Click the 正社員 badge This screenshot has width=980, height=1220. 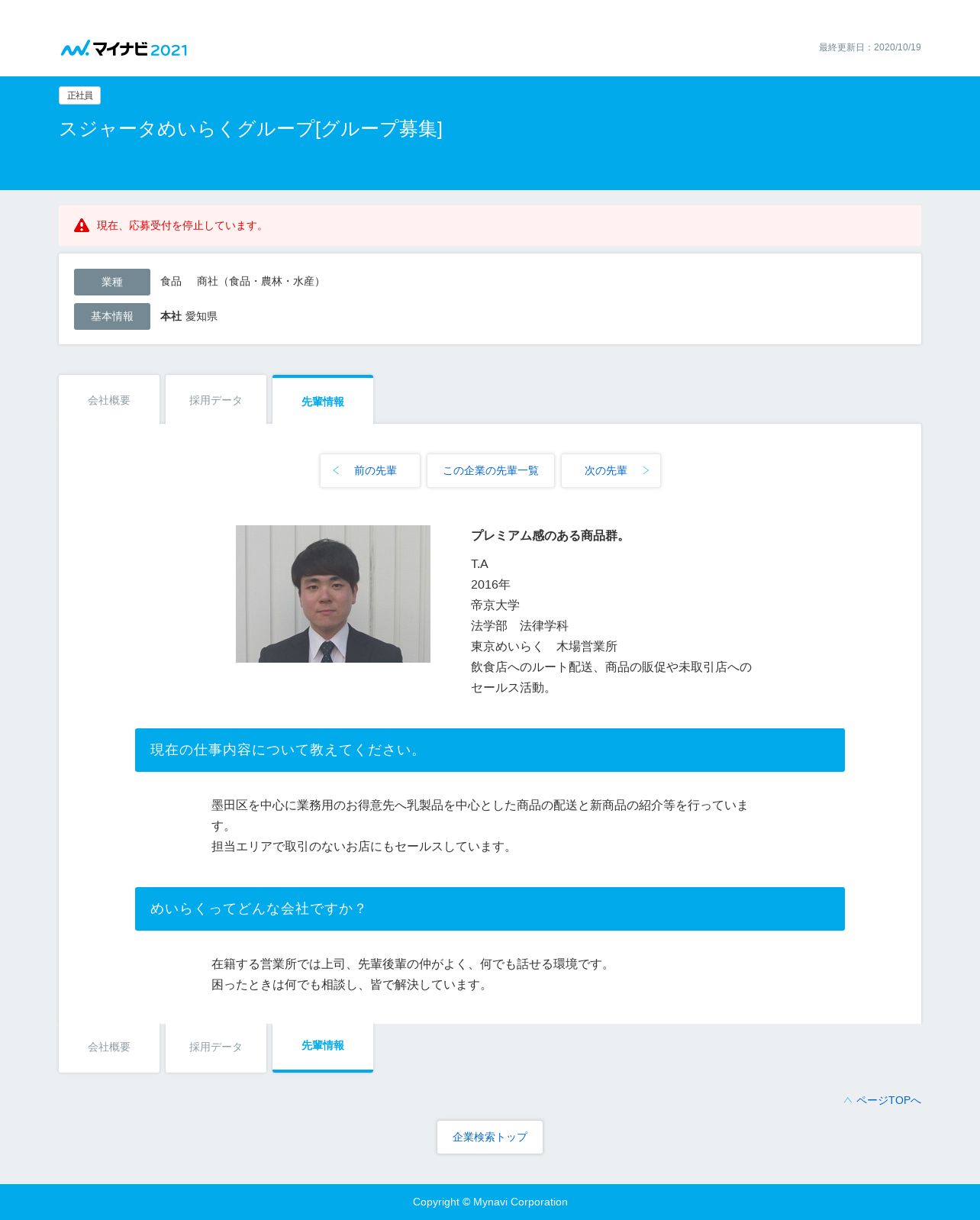pyautogui.click(x=80, y=95)
